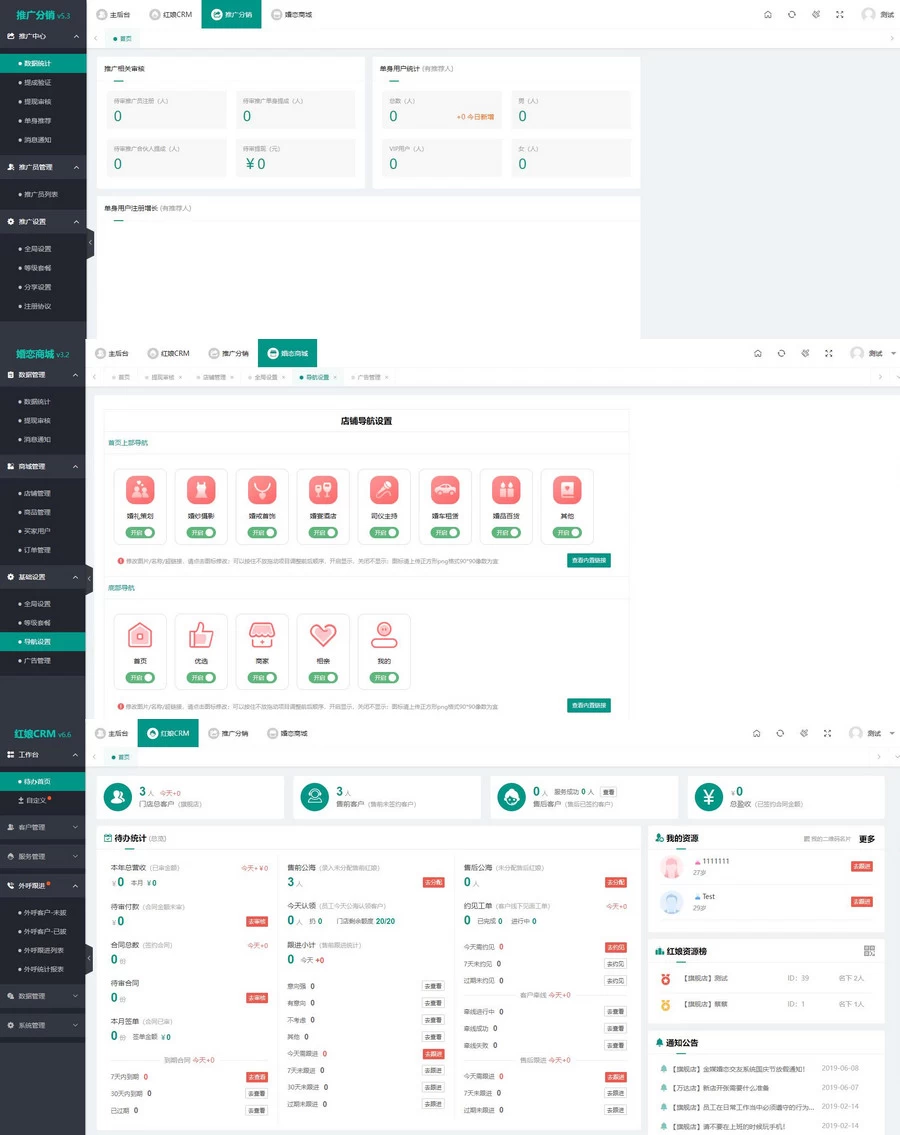Click the 商家 shop icon in bottom navigation
The image size is (900, 1135).
262,635
